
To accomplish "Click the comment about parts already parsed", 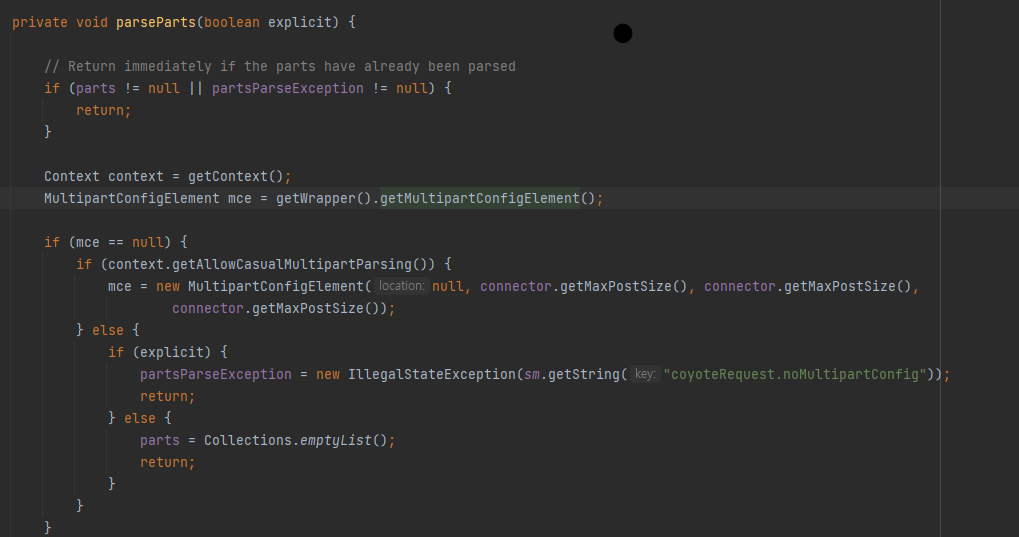I will click(x=279, y=66).
